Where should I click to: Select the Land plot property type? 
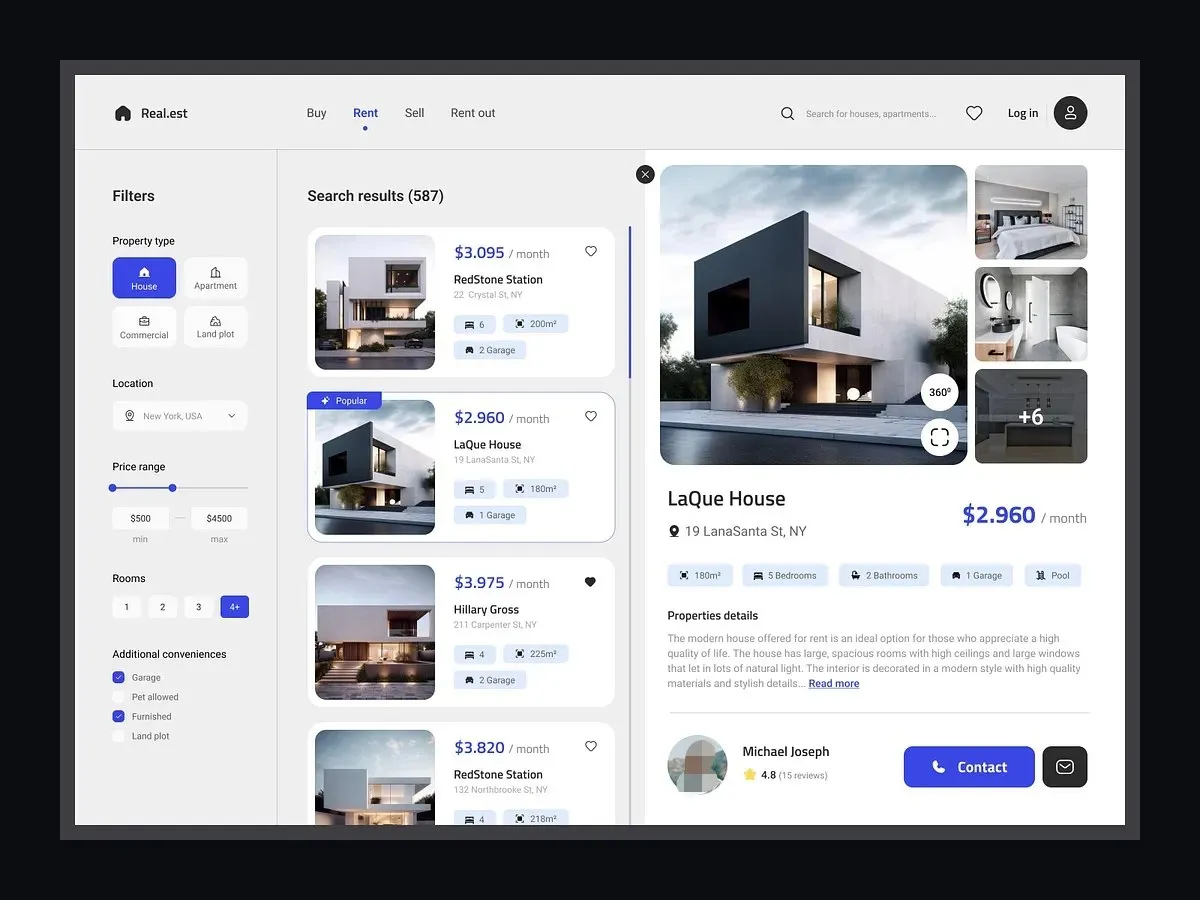(215, 327)
